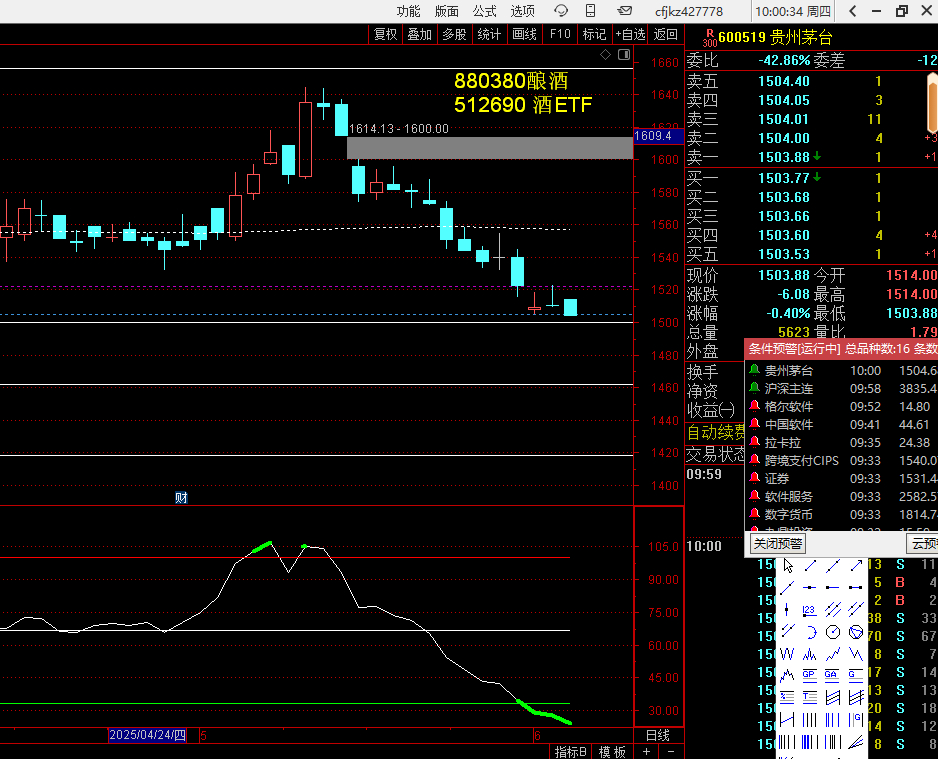This screenshot has height=759, width=938.
Task: Open the 功能 menu
Action: [408, 11]
